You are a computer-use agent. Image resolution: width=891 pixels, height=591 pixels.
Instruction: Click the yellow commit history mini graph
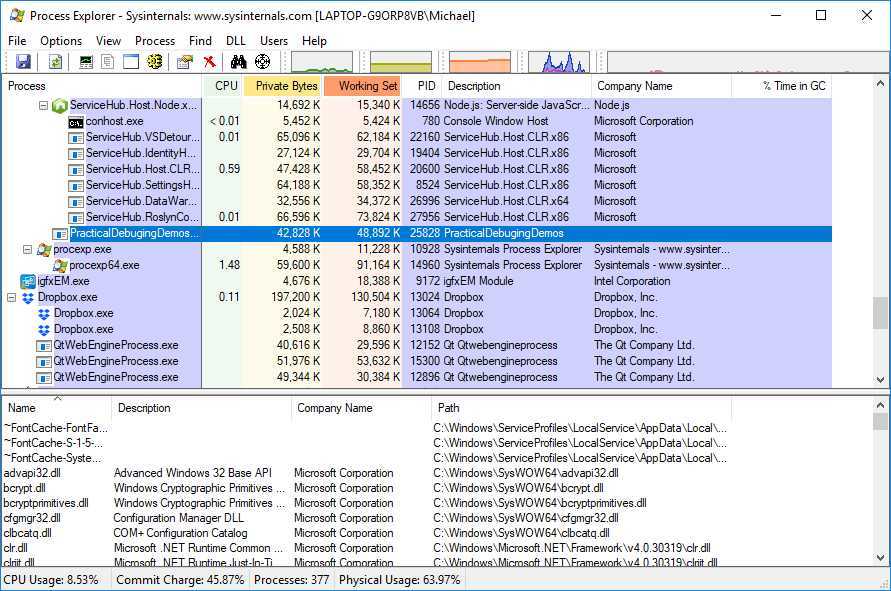tap(401, 62)
